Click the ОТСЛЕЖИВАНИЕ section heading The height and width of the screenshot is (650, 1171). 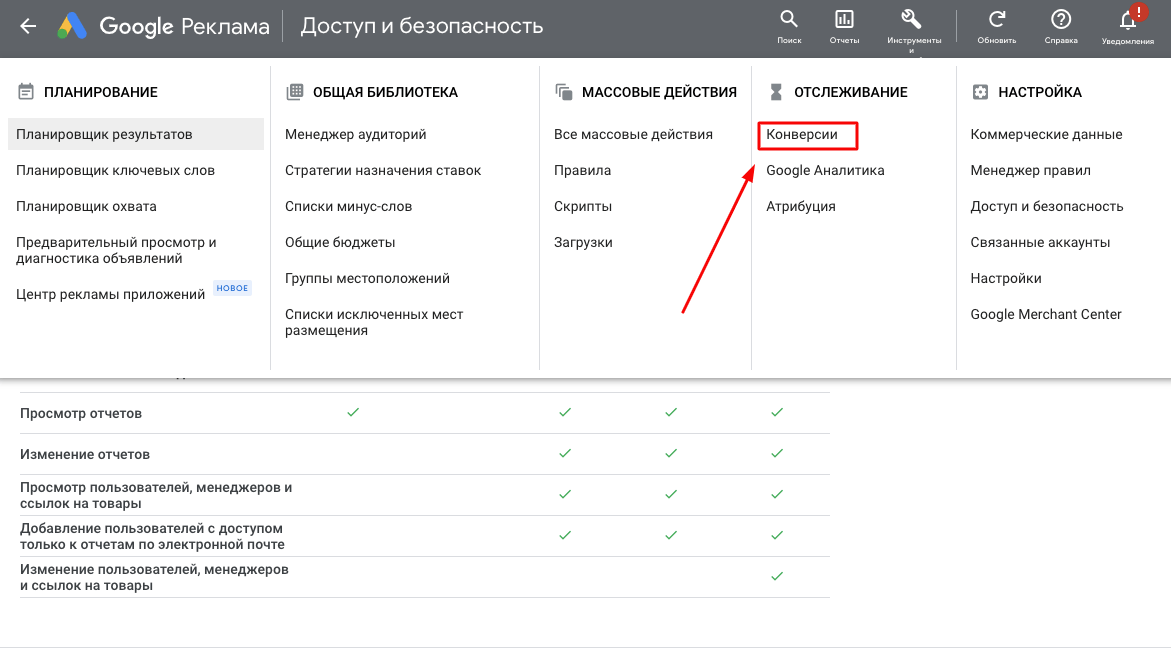[851, 92]
